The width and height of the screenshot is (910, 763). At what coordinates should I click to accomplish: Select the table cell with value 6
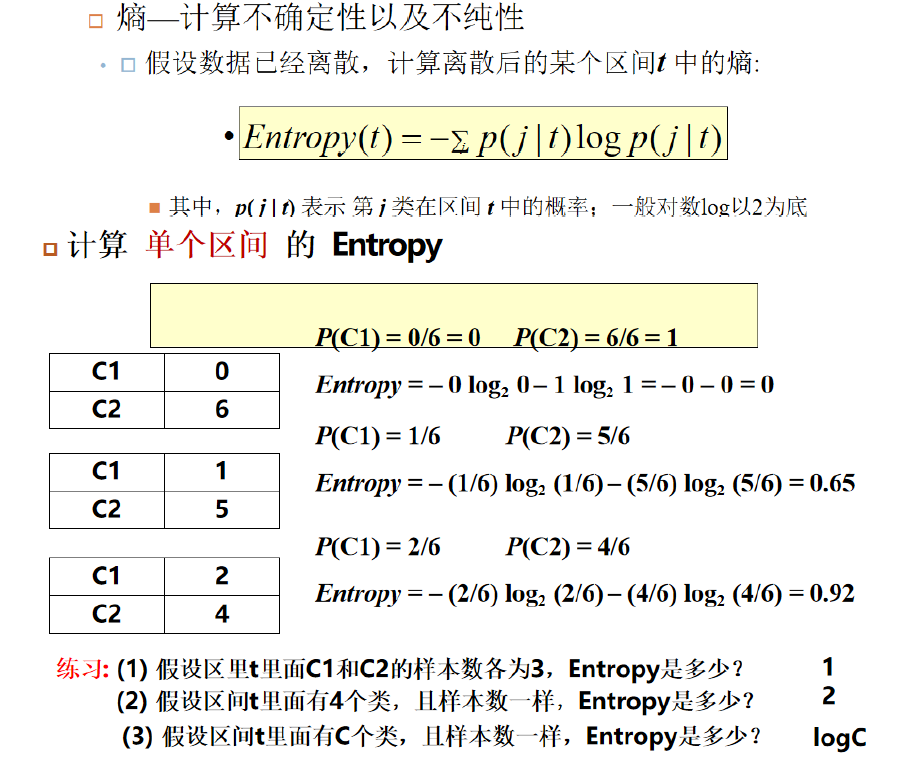[x=221, y=408]
